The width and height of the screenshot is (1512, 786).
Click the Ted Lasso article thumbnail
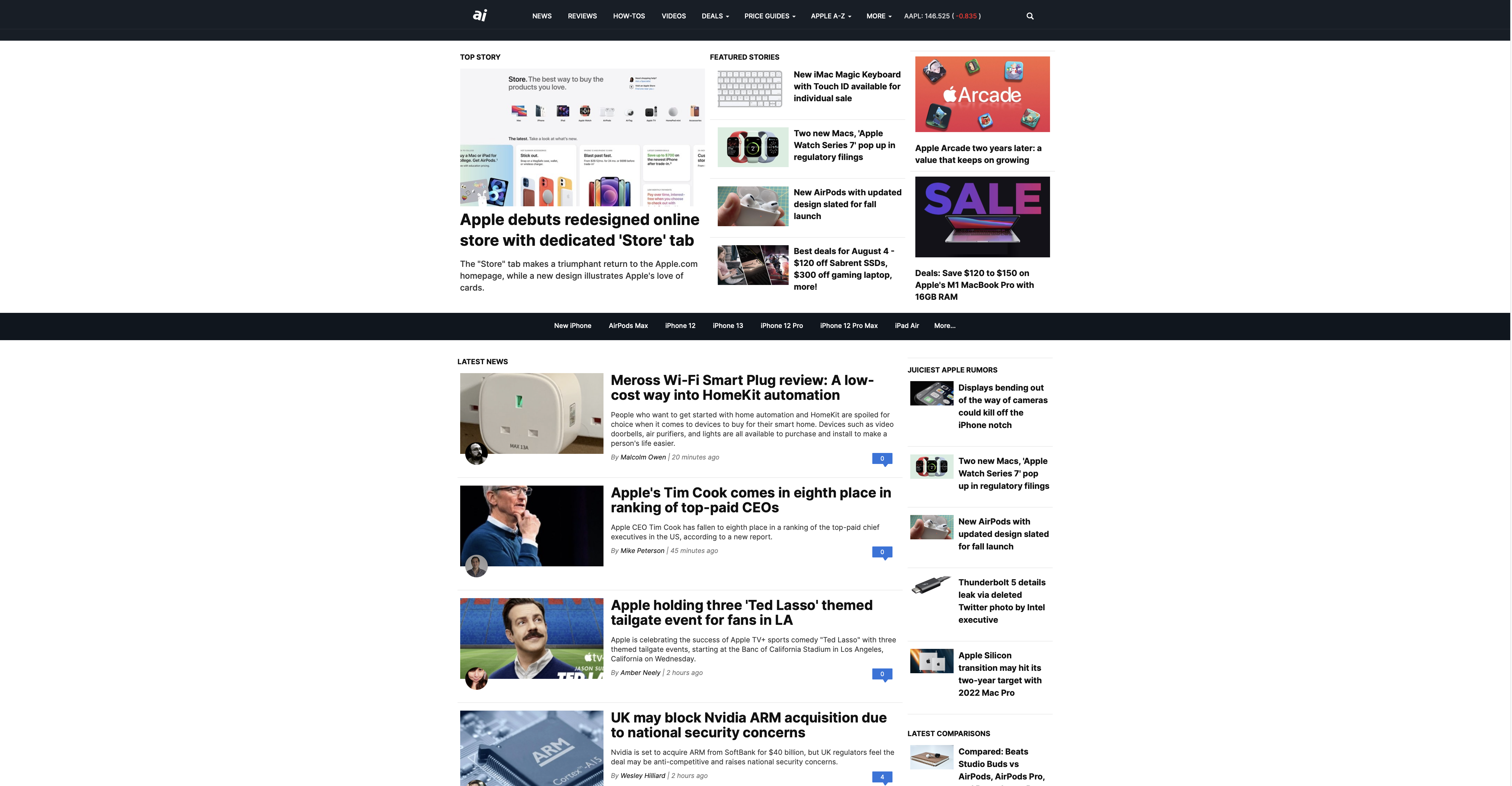(531, 638)
